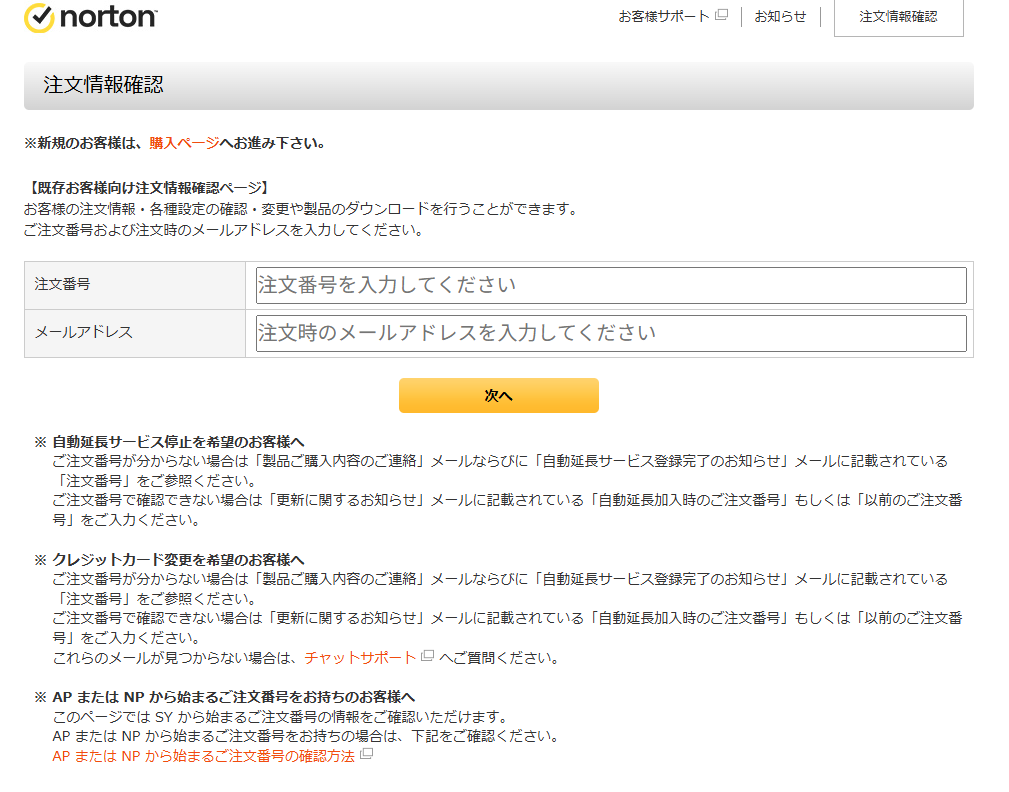Focus the メールアドレス input field

(611, 333)
